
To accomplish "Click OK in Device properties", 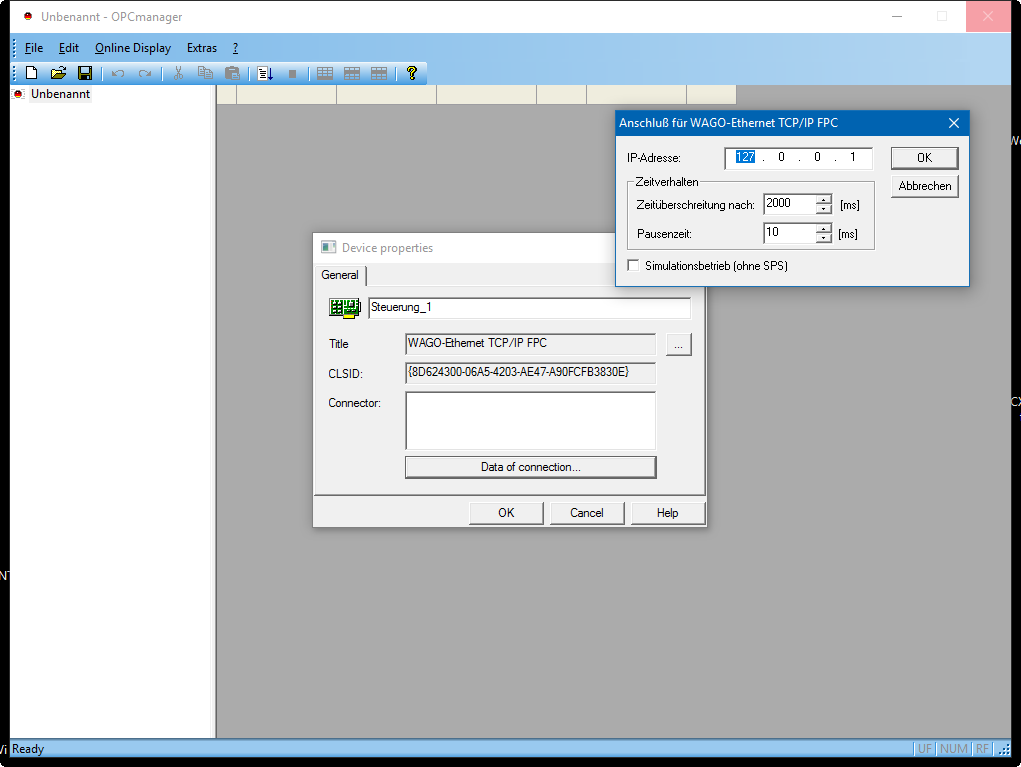I will click(506, 513).
